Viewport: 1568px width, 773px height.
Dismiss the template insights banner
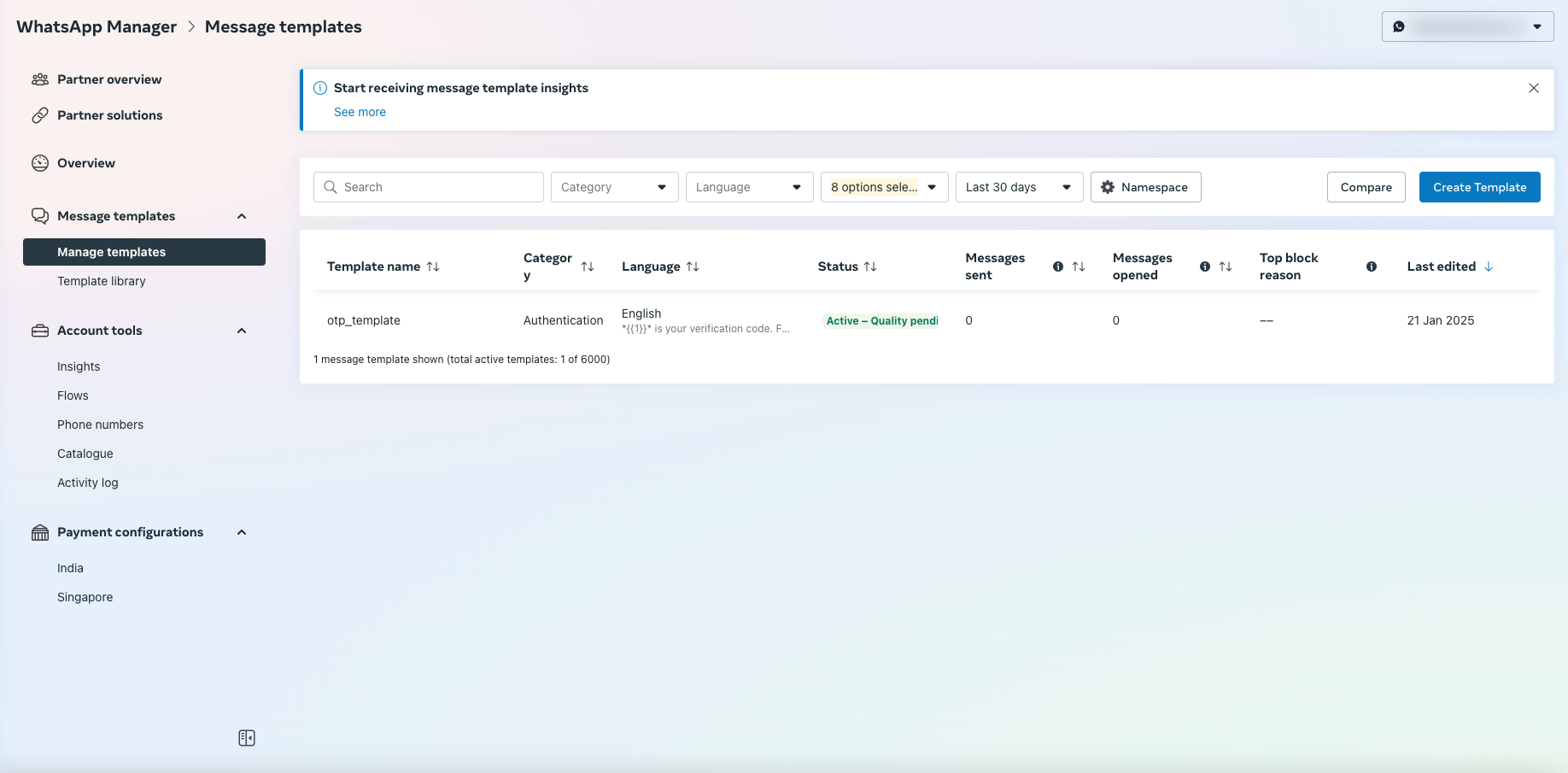pos(1534,88)
